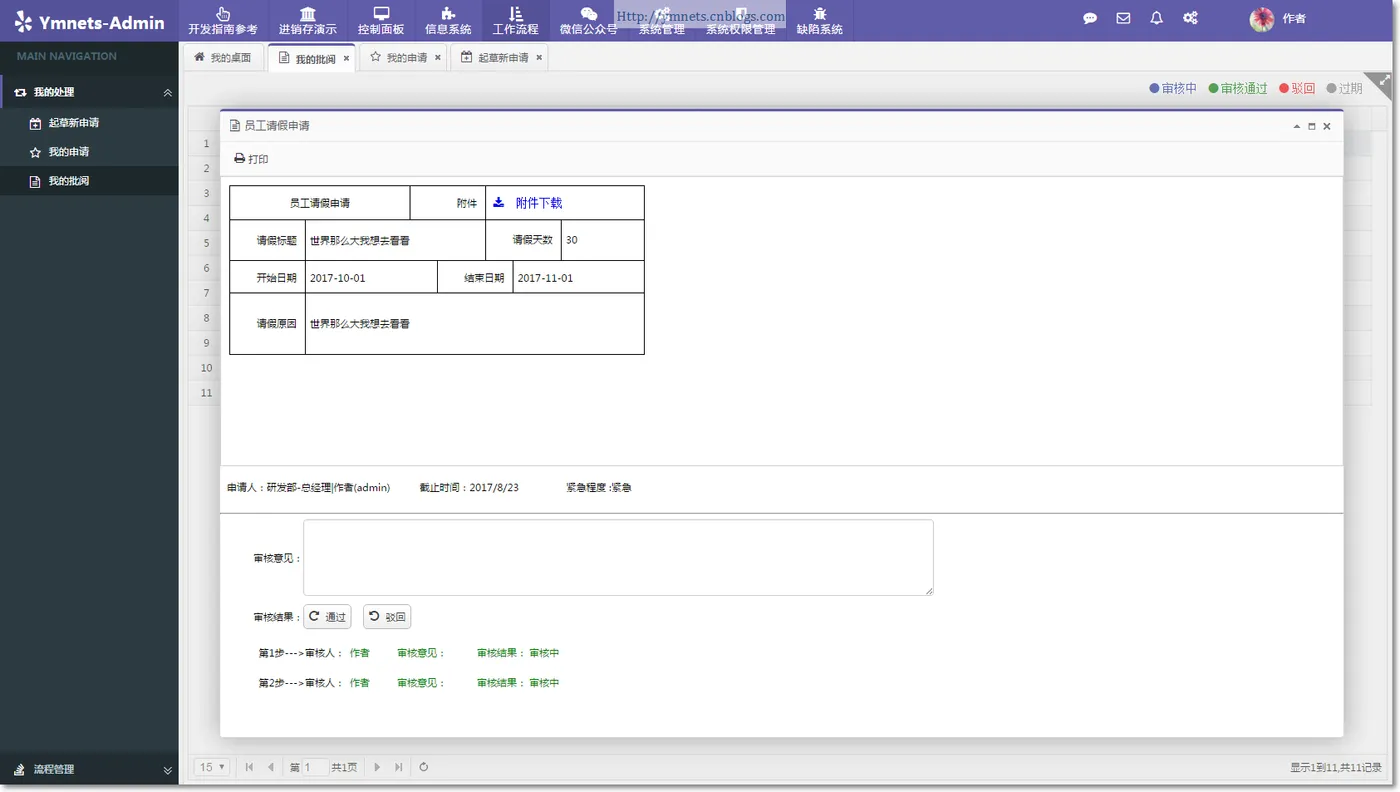1400x792 pixels.
Task: Click the 审核中 status legend
Action: tap(1173, 89)
